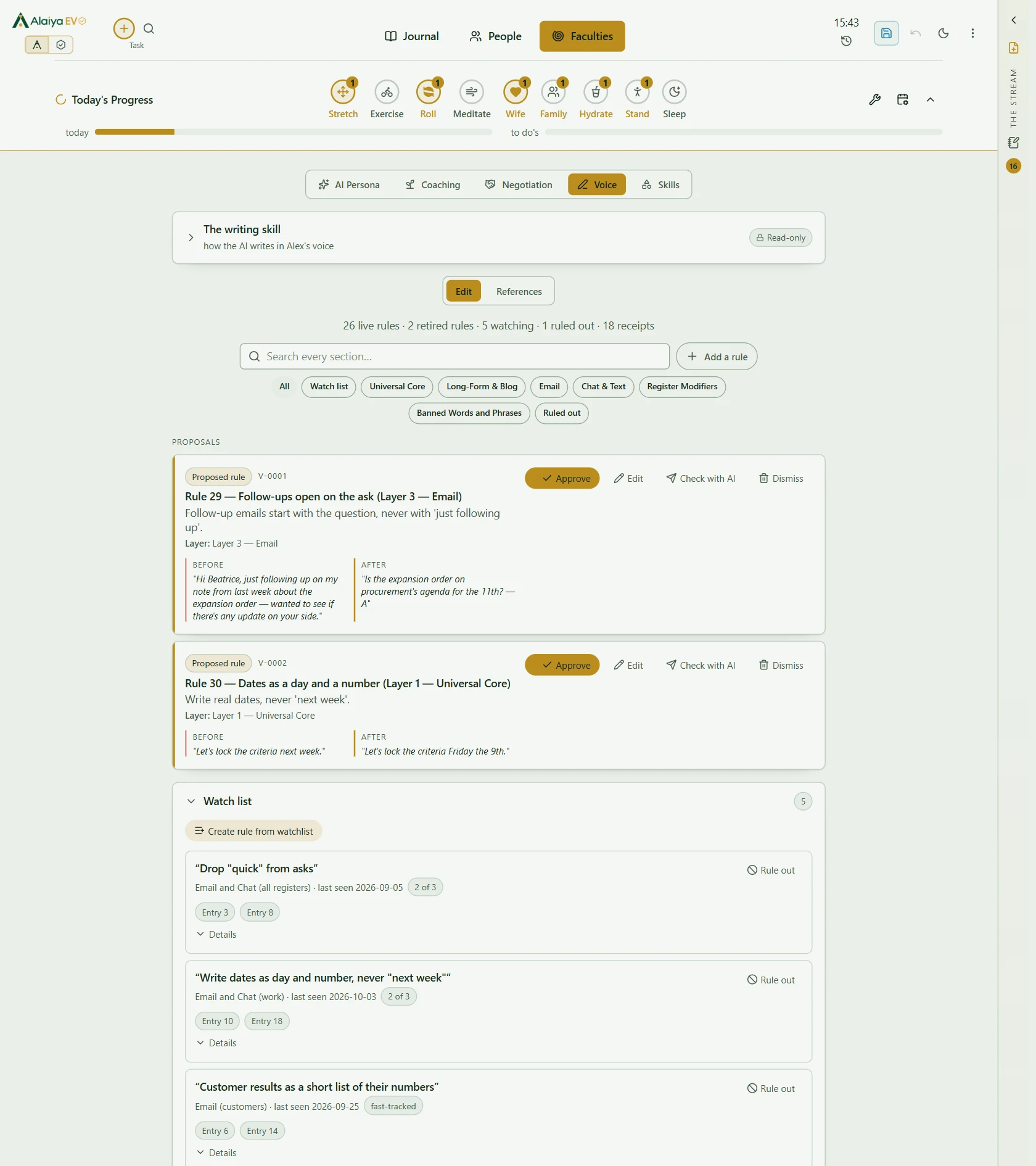Open the Entry 14 reference chip
This screenshot has width=1036, height=1166.
[262, 1131]
